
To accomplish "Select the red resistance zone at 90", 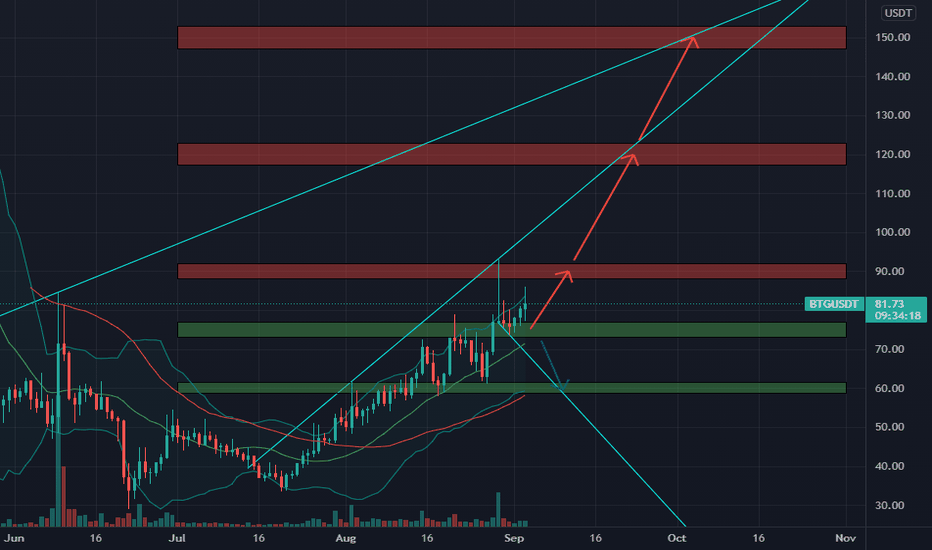I will [512, 271].
